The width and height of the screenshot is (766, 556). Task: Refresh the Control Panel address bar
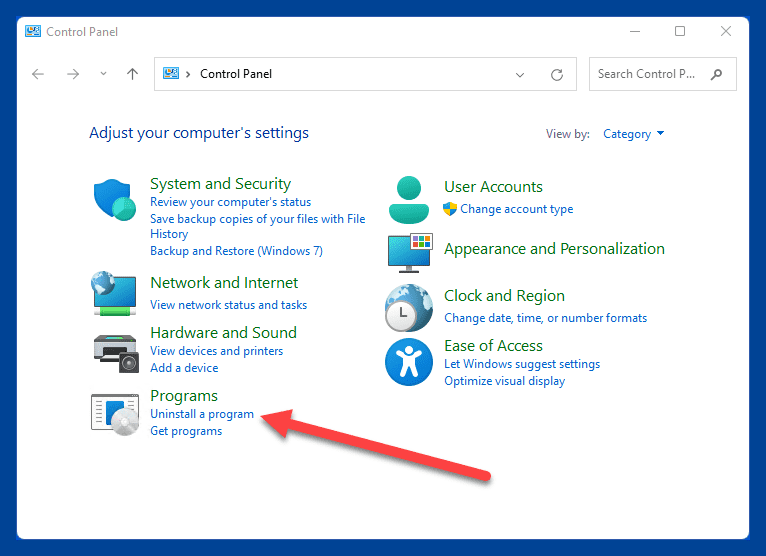pos(557,75)
